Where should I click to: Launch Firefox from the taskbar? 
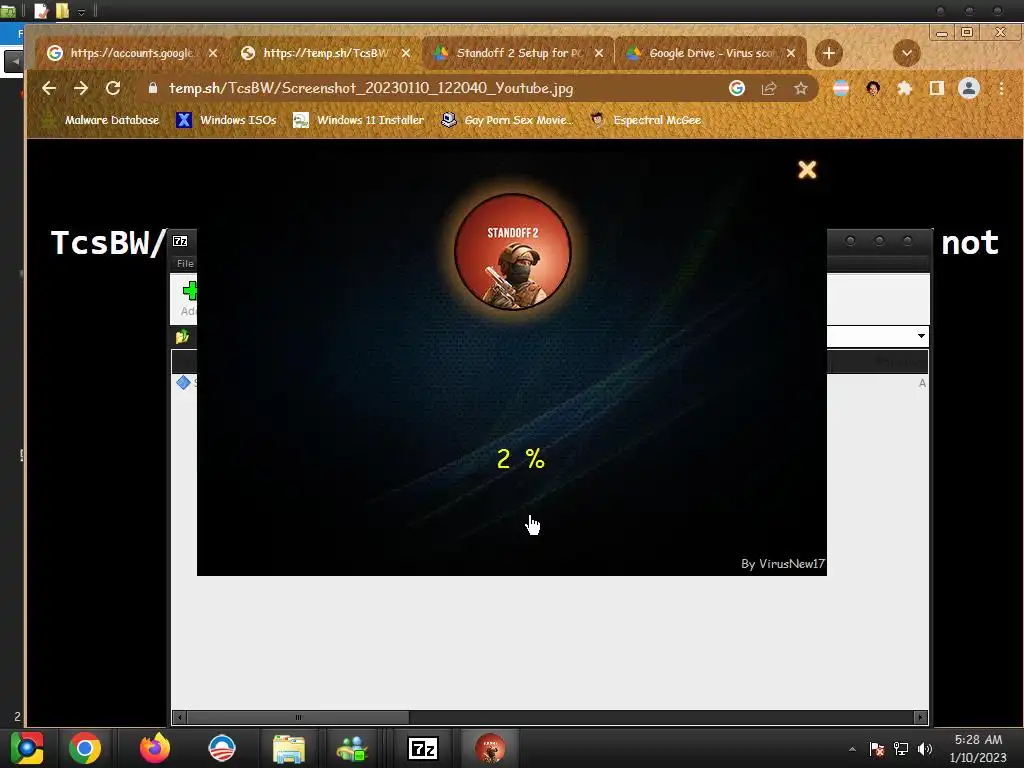[155, 748]
